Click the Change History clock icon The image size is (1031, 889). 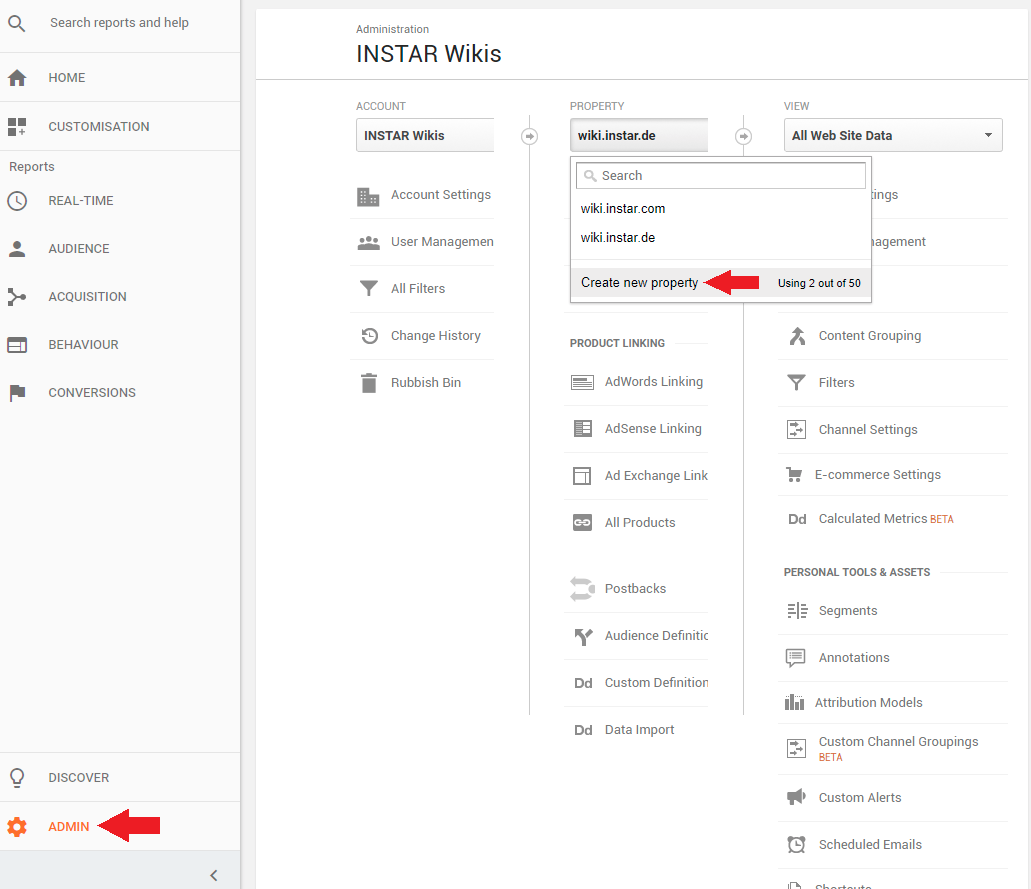pyautogui.click(x=370, y=336)
